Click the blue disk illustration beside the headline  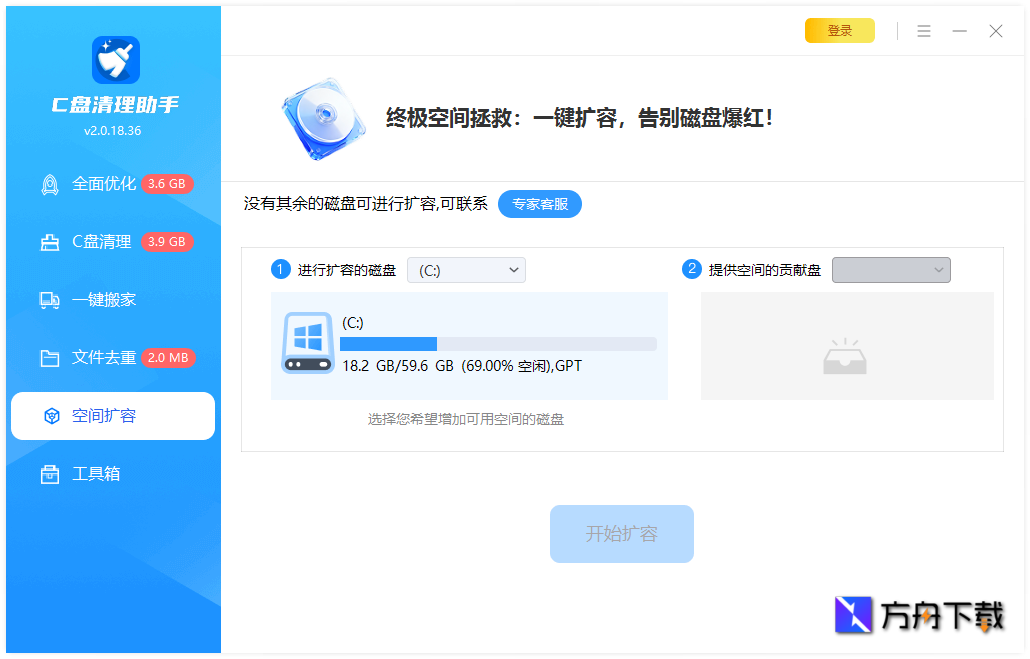322,117
